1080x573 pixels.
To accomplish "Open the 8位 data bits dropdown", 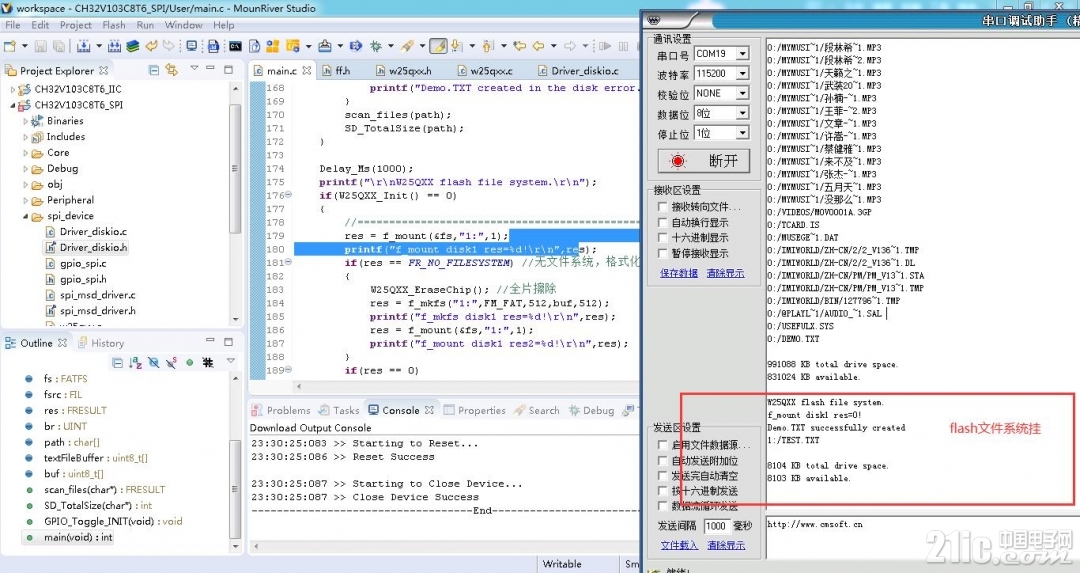I will (742, 113).
